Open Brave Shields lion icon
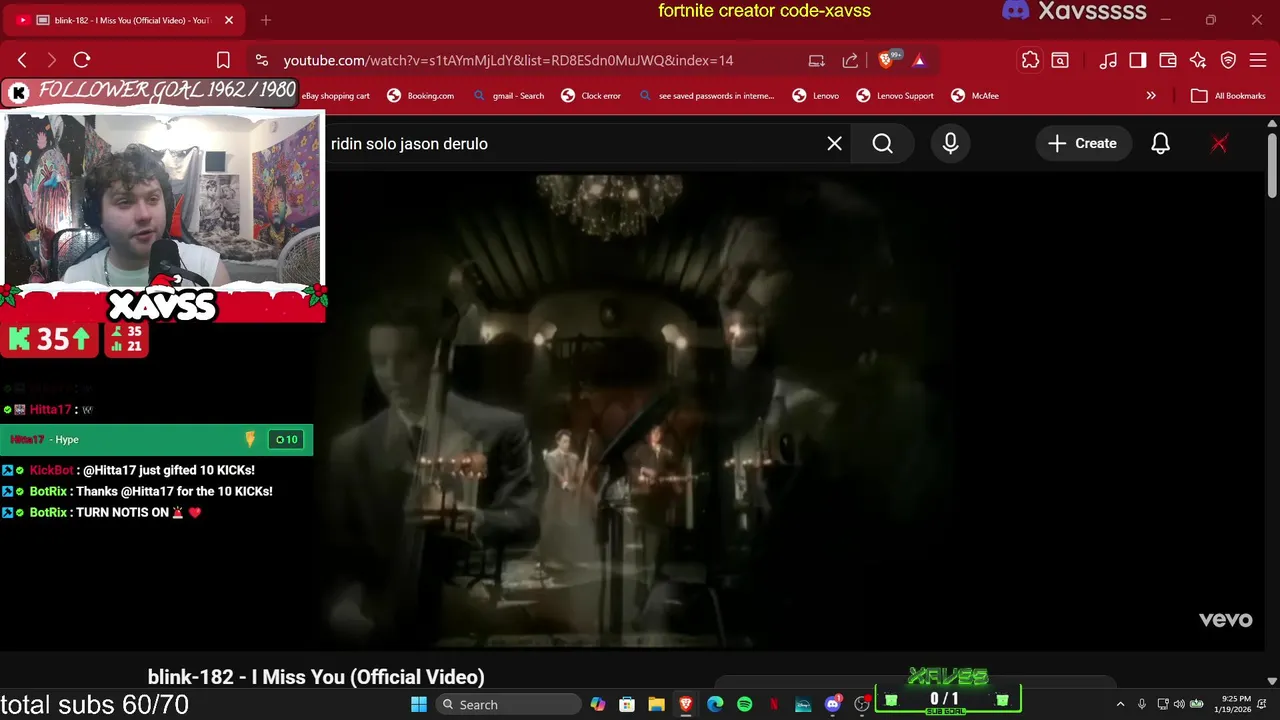Viewport: 1280px width, 720px height. coord(885,60)
